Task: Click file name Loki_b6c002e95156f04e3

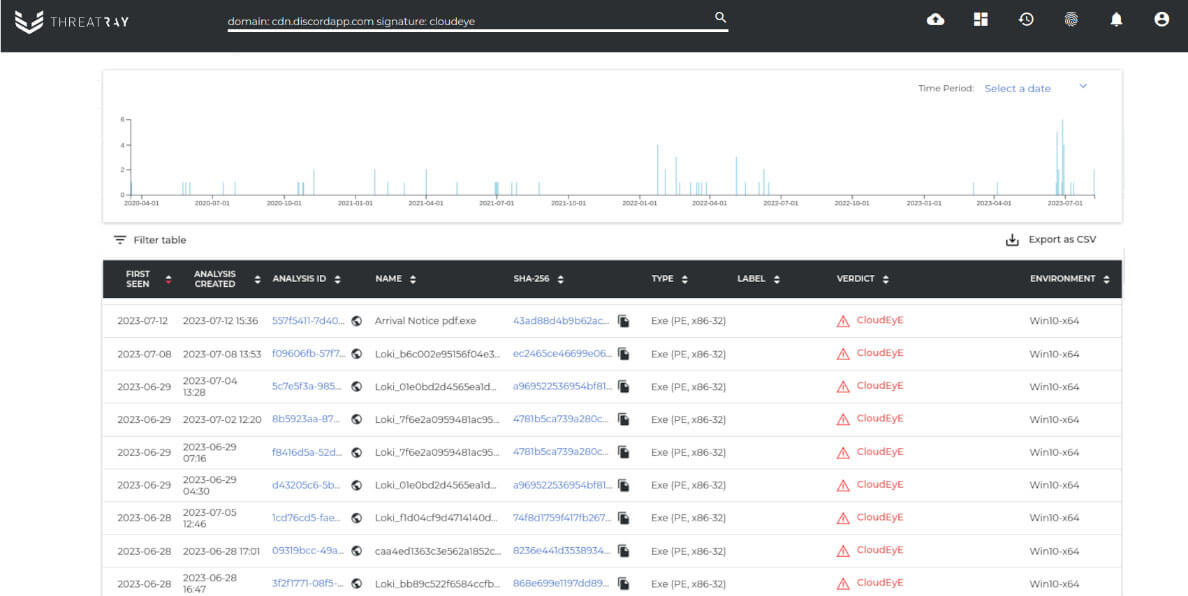Action: (x=438, y=354)
